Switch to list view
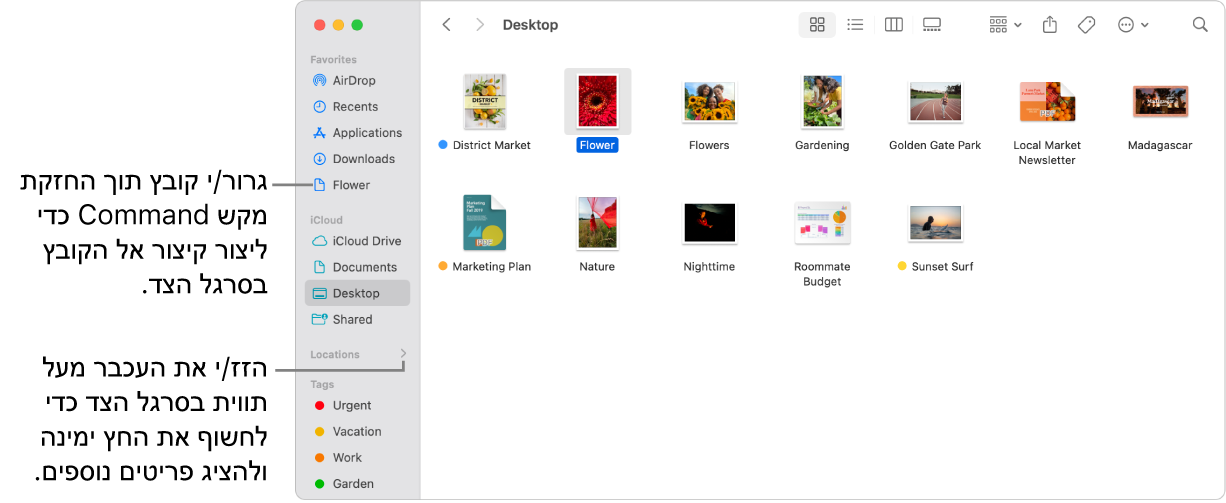Viewport: 1226px width, 503px height. coord(855,25)
